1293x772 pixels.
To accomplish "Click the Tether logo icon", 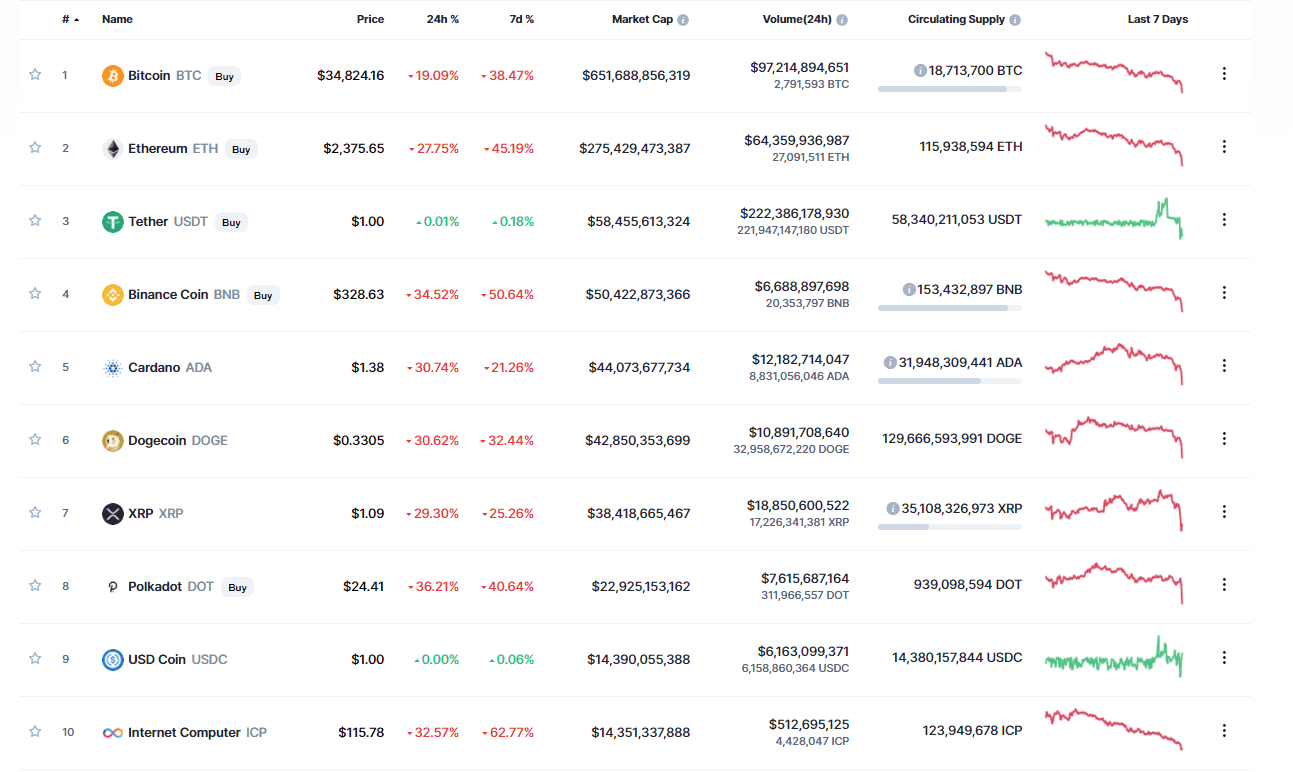I will pos(113,222).
